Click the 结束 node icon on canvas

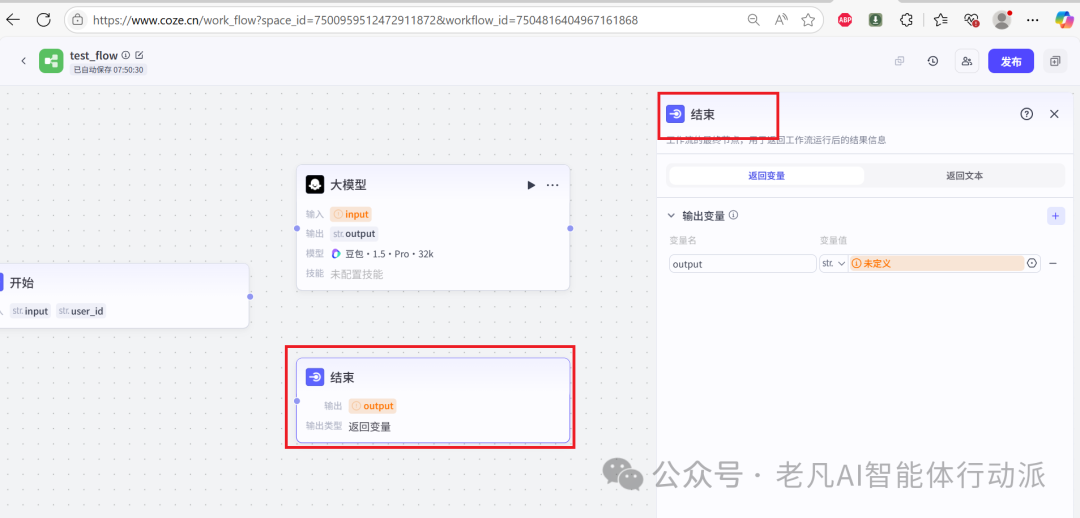pyautogui.click(x=315, y=377)
